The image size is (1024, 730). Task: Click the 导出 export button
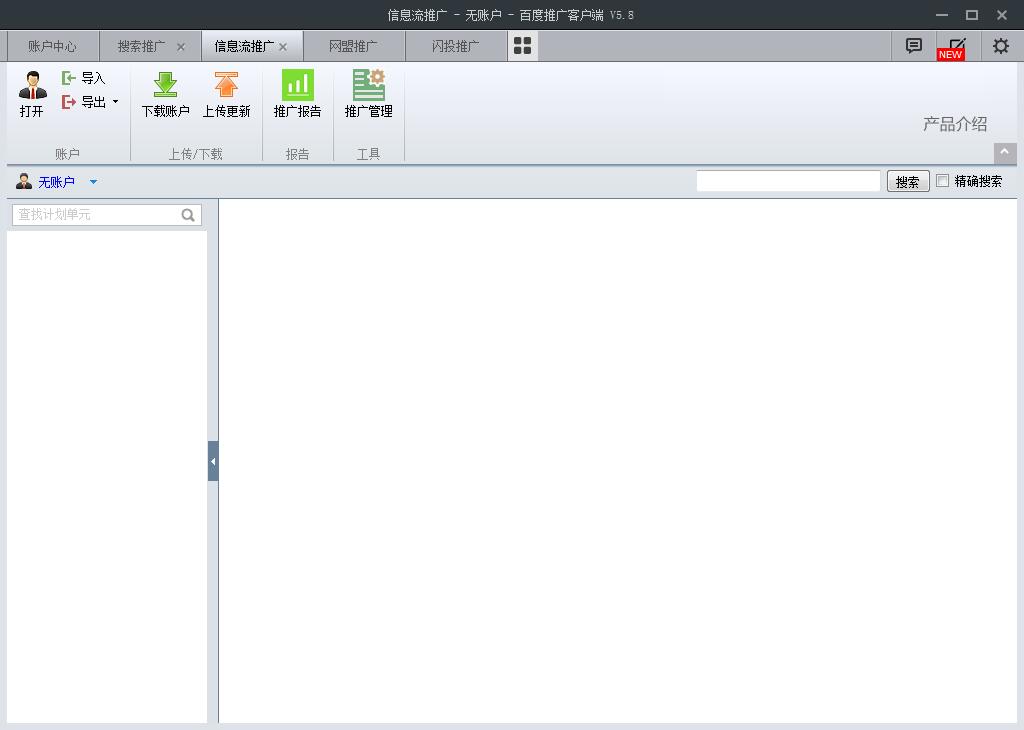point(83,102)
